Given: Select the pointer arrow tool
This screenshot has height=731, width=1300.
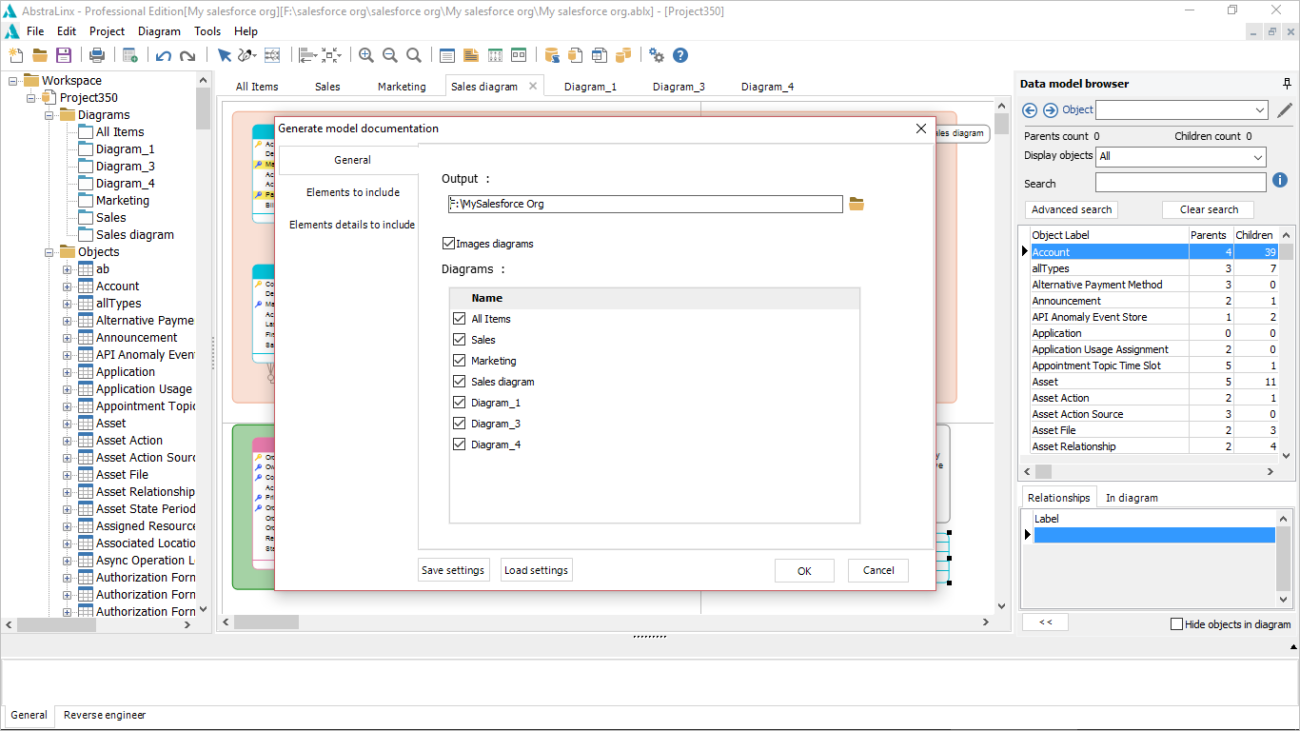Looking at the screenshot, I should (x=224, y=55).
